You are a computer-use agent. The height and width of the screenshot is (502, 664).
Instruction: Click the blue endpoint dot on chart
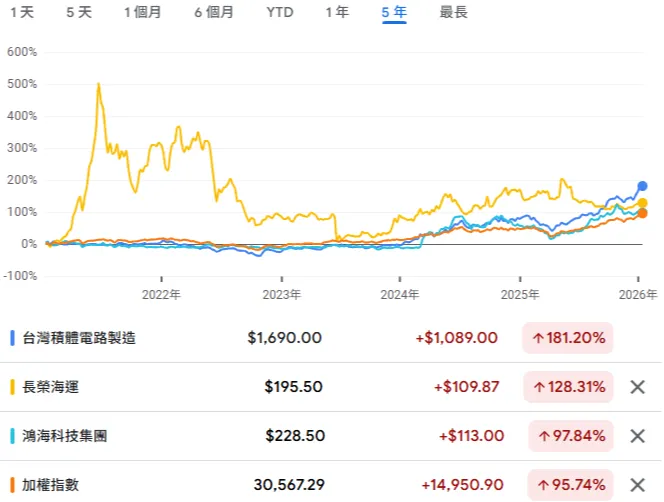[x=642, y=186]
